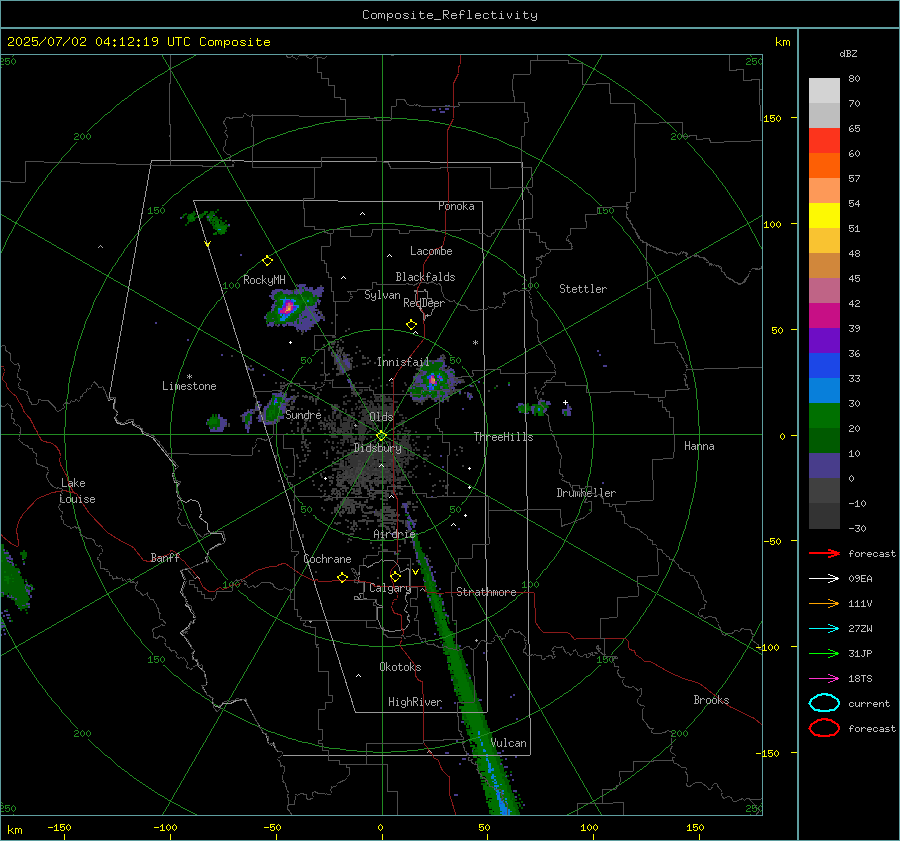Click the Sundre label
Image resolution: width=900 pixels, height=841 pixels.
[x=303, y=414]
